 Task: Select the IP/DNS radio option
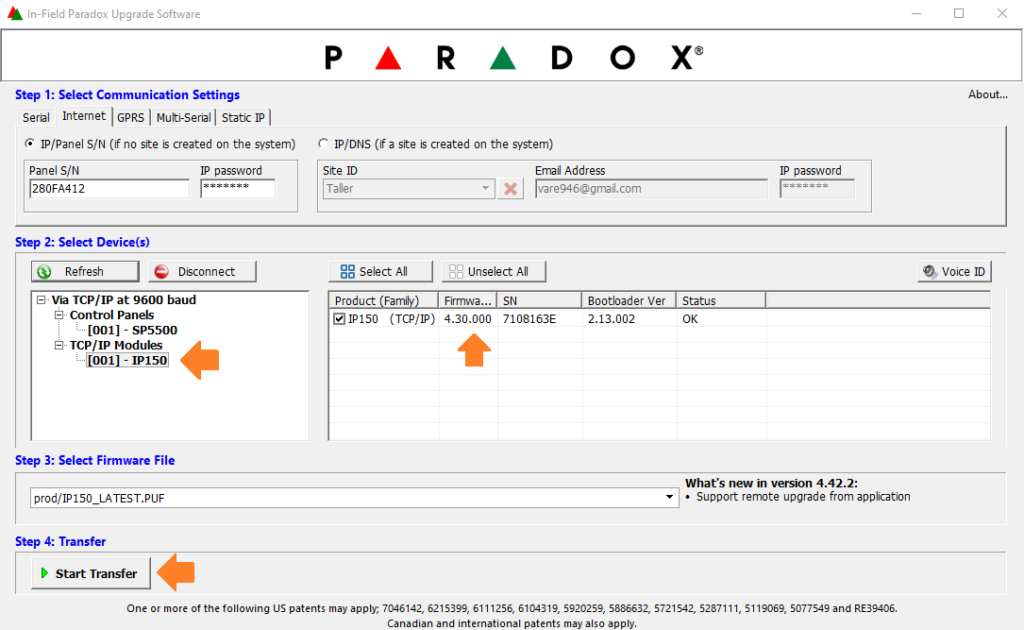click(323, 144)
